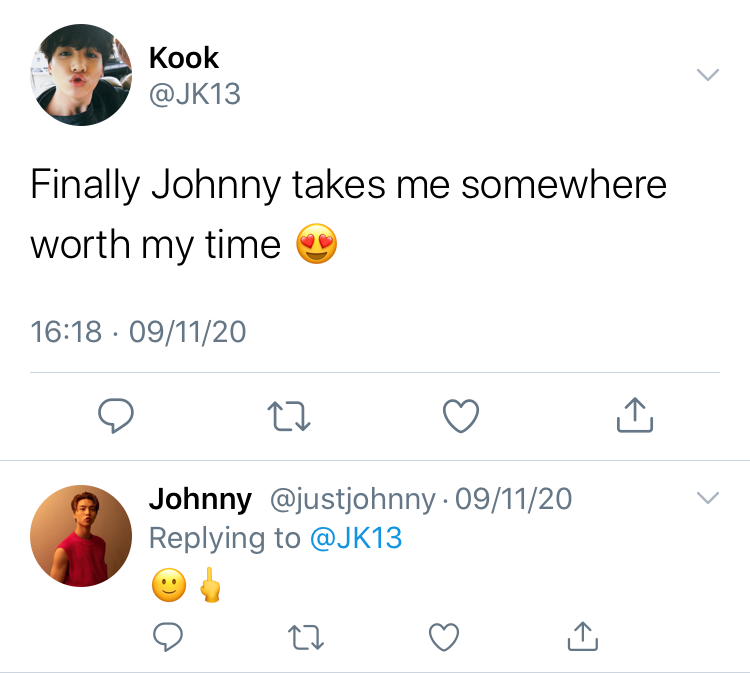Retweet Kook's tweet about Johnny
The height and width of the screenshot is (673, 750).
tap(289, 416)
